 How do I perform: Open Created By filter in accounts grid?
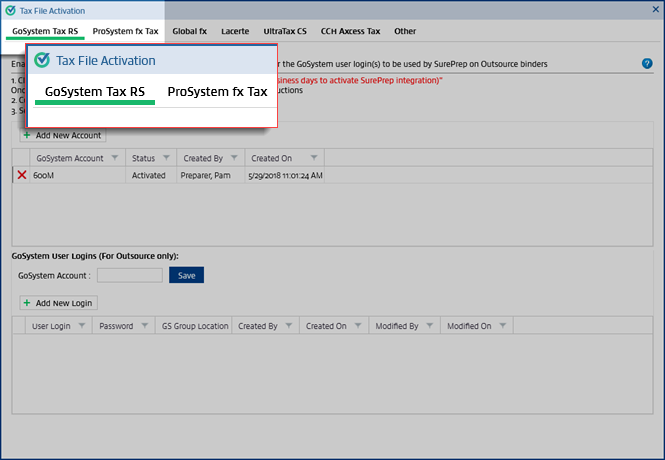click(235, 158)
